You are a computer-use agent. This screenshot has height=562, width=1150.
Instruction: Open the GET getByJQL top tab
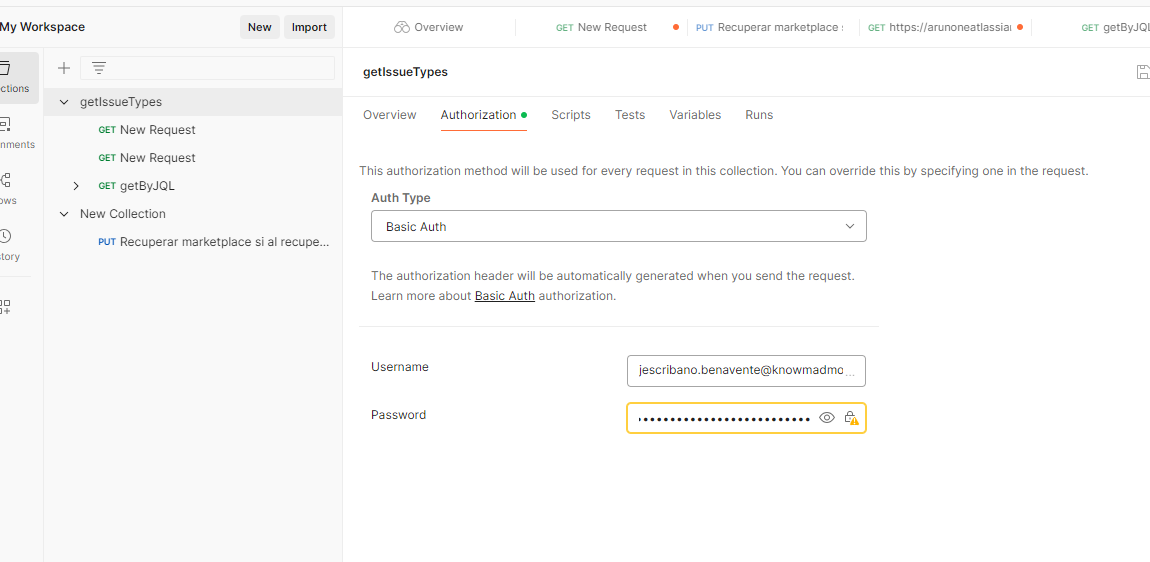coord(1115,27)
